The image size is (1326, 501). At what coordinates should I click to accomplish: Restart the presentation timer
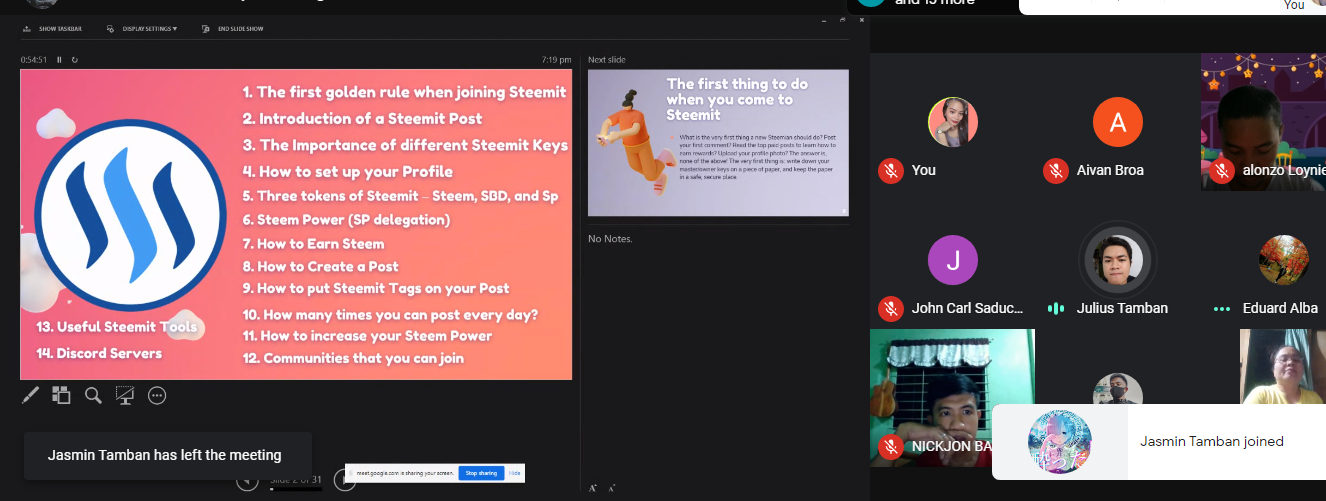pos(74,60)
